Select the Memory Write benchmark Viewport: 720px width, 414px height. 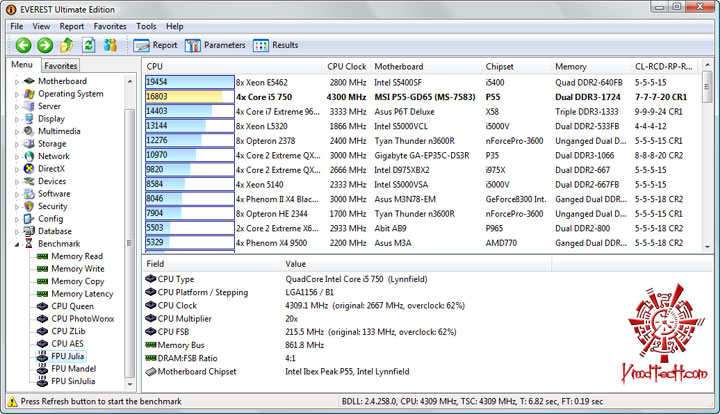point(78,269)
